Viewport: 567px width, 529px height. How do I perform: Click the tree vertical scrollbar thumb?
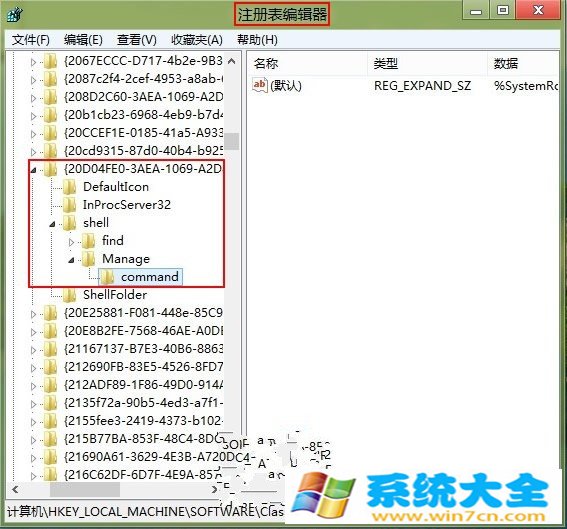pos(231,141)
